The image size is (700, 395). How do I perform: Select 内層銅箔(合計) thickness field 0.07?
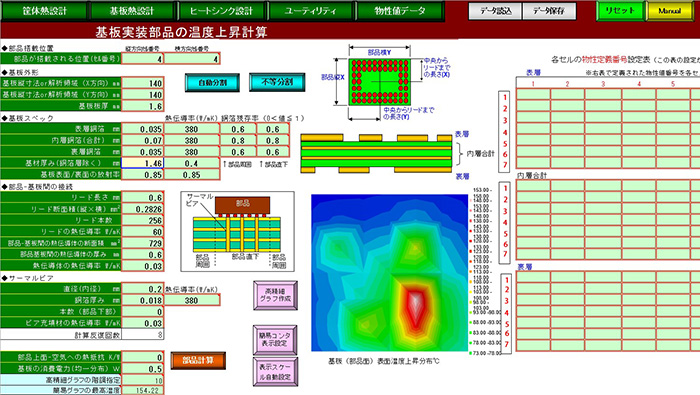tap(142, 141)
